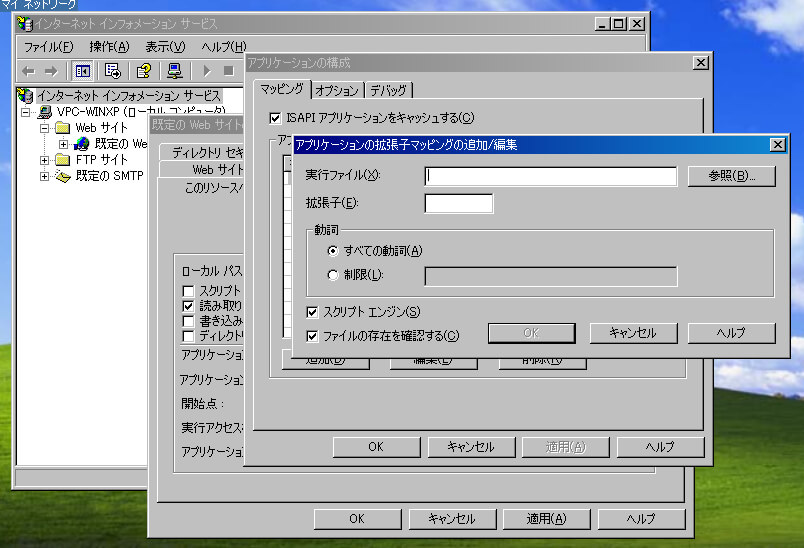Open the 操作 menu

(x=109, y=47)
